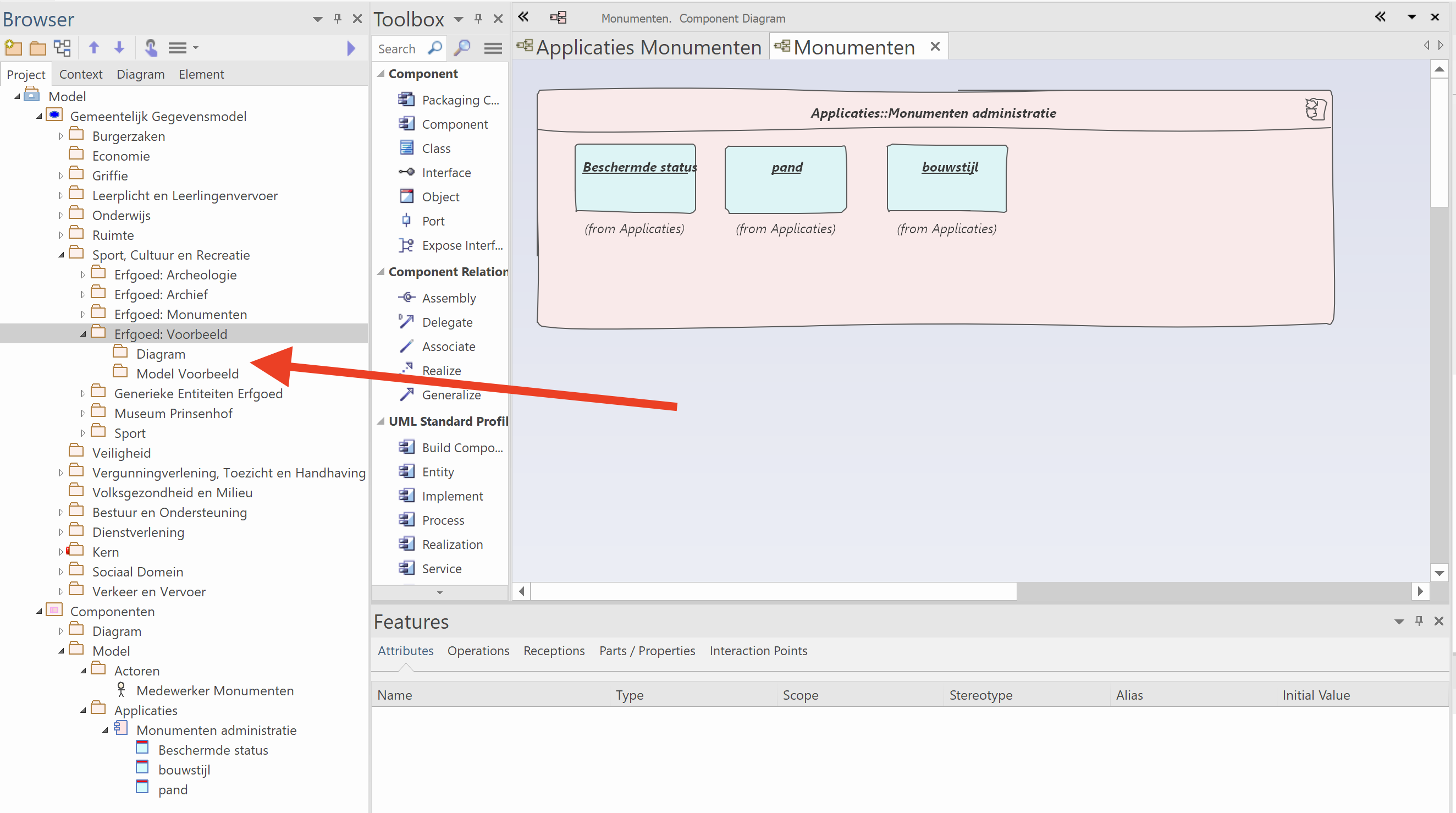Open the Toolbox hamburger menu icon
Image resolution: width=1456 pixels, height=813 pixels.
pos(493,48)
